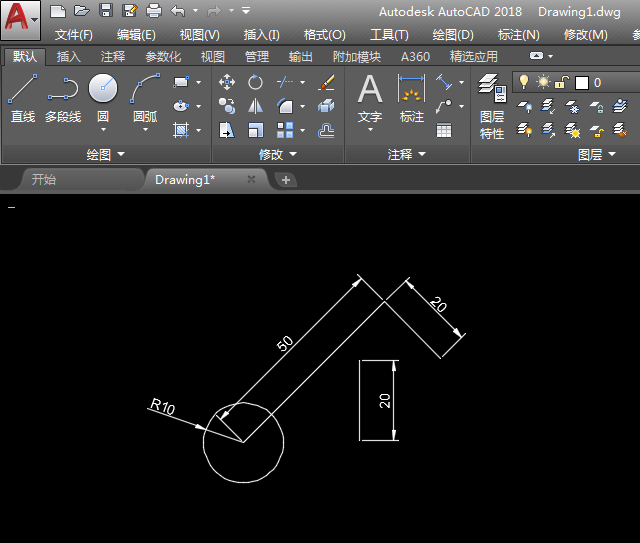Image resolution: width=640 pixels, height=543 pixels.
Task: Toggle the layer lightbulb on/off icon
Action: tap(523, 82)
